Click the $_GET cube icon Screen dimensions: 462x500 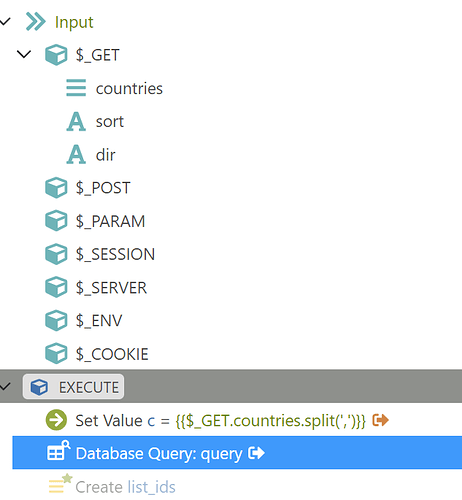pos(56,55)
